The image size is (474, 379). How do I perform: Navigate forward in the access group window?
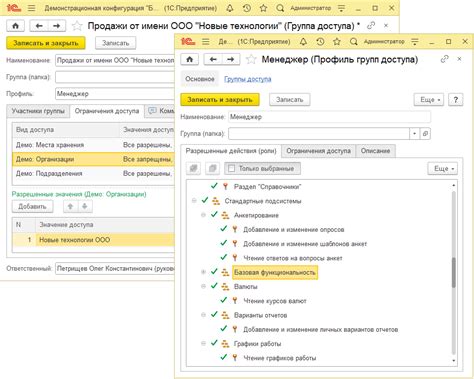pos(57,26)
